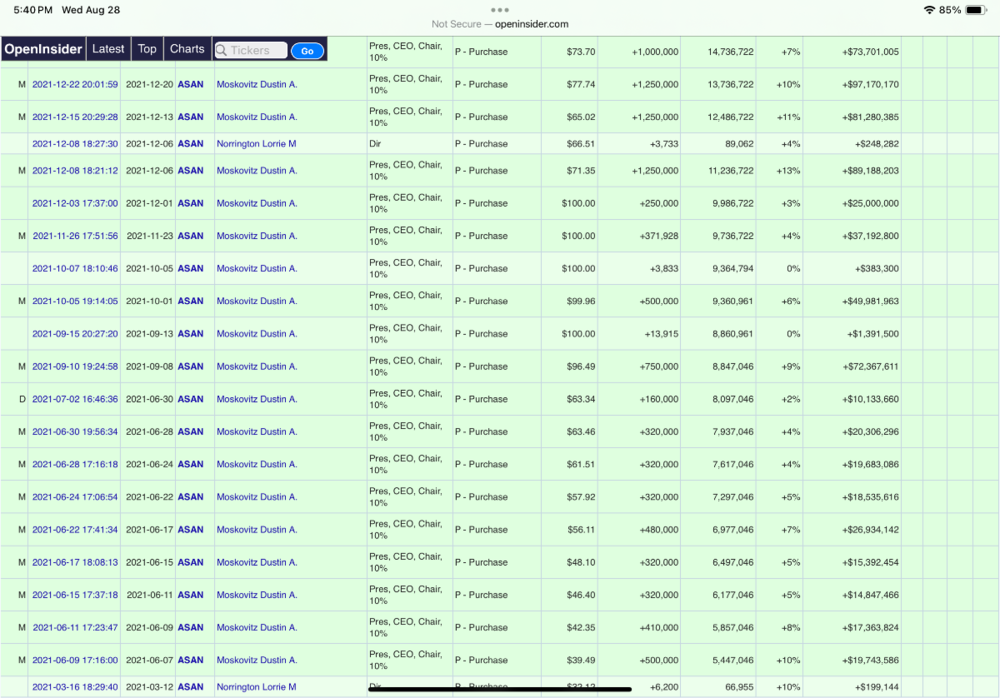The image size is (1000, 698).
Task: Click the blue Go button
Action: (x=307, y=51)
